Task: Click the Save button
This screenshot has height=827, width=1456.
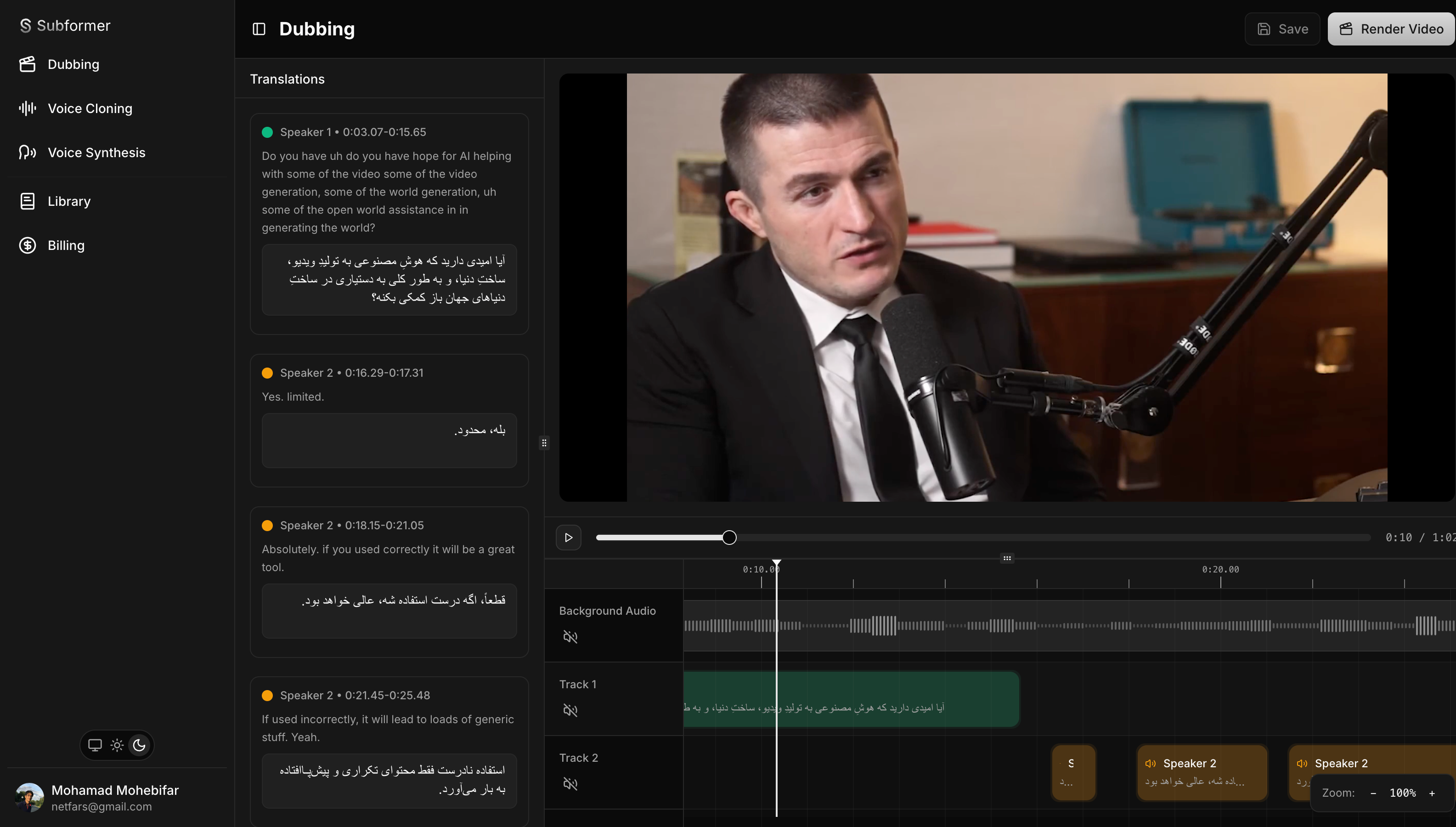Action: pos(1282,29)
